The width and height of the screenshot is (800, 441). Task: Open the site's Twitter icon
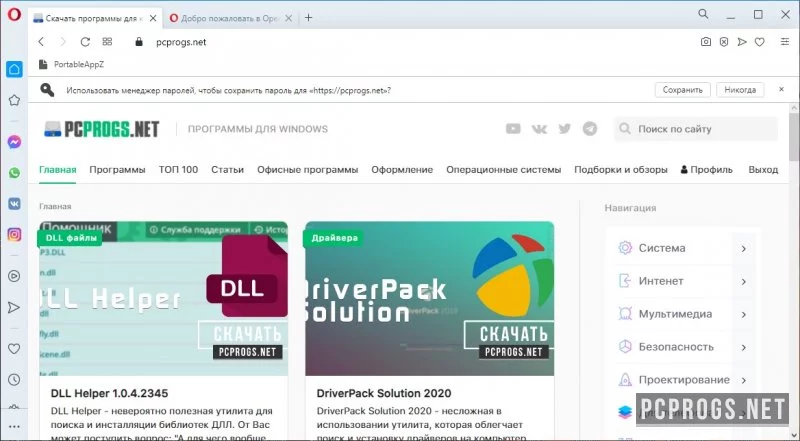coord(564,129)
